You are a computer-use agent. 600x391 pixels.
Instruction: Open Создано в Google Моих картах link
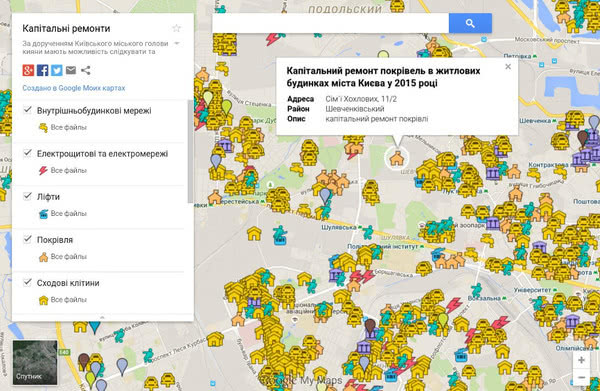tap(73, 88)
